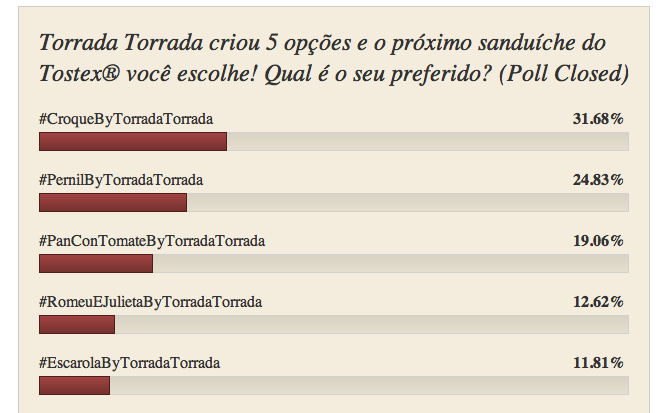Viewport: 662px width, 413px height.
Task: Choose the #RomeuEJulietaByTorradaTorrada option label
Action: point(150,302)
